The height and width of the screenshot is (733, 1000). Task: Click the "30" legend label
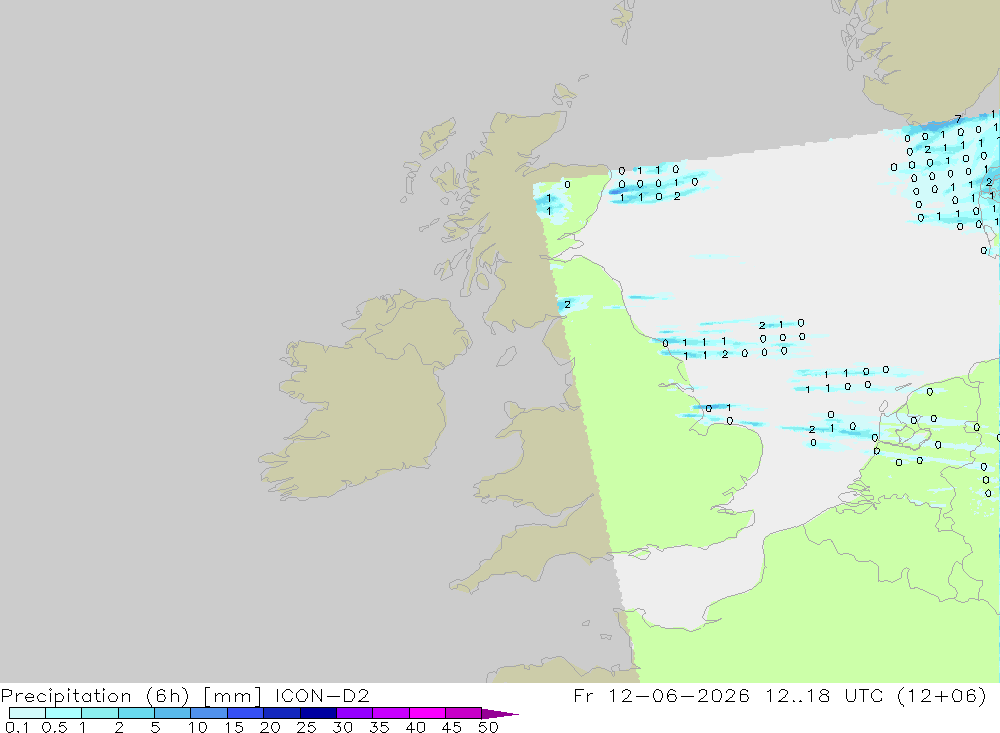(342, 727)
